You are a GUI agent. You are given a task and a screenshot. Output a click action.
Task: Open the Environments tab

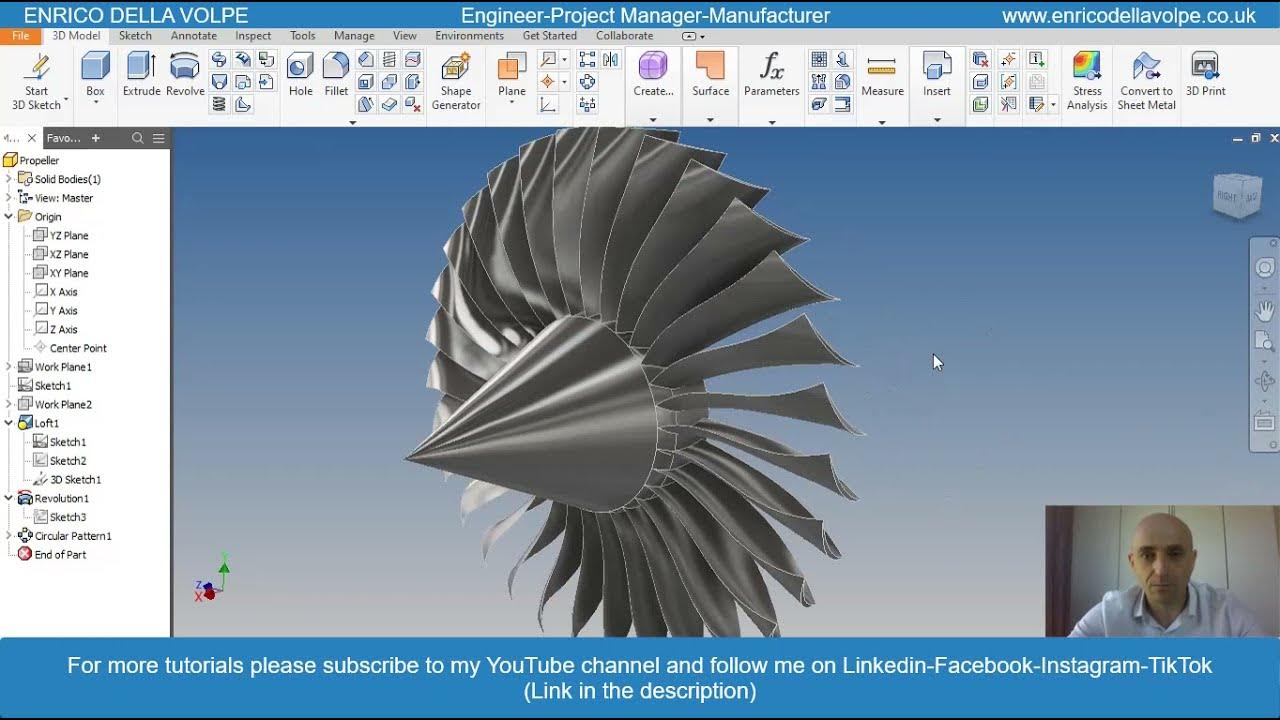click(x=469, y=36)
